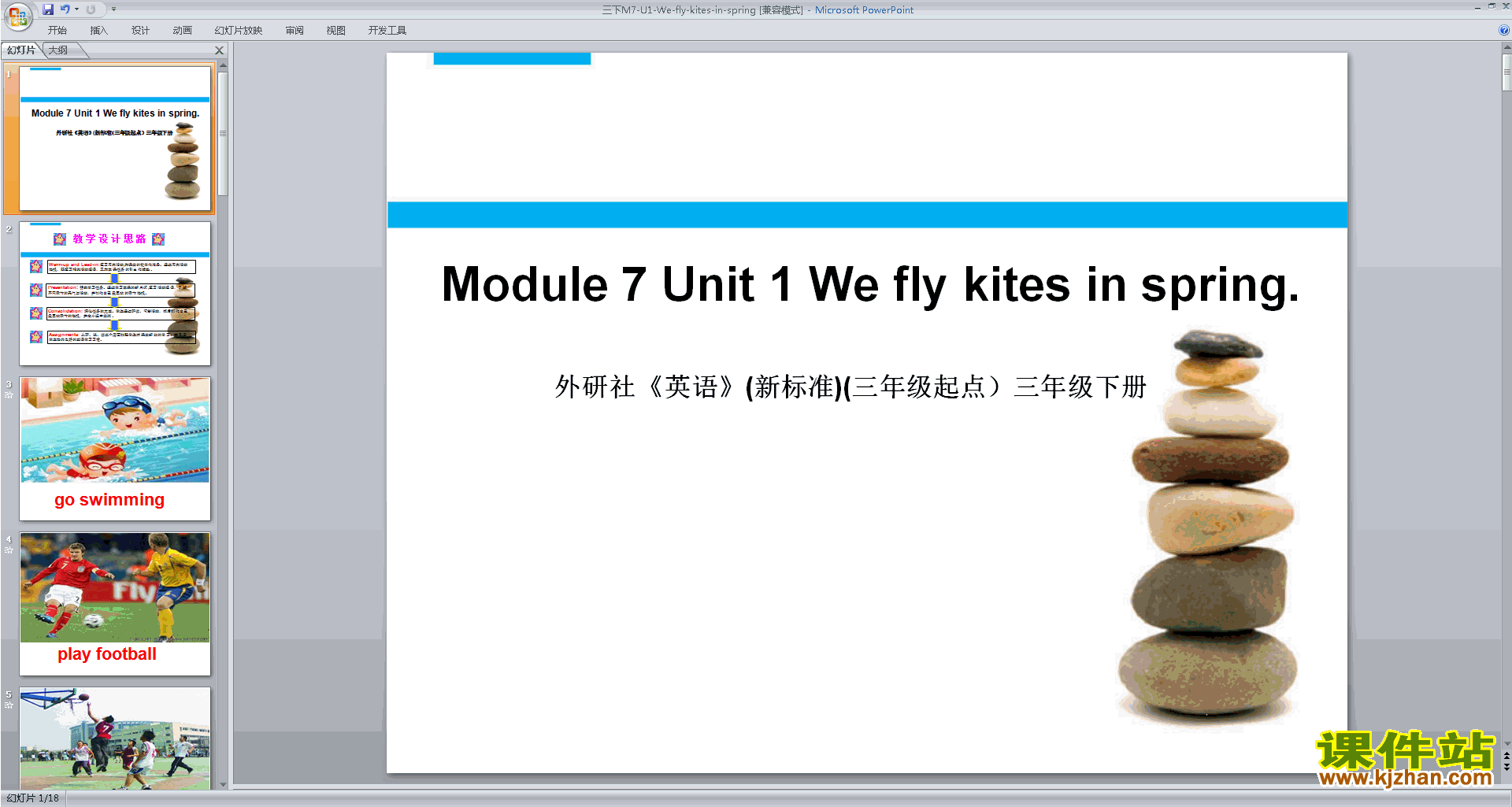Switch to the 幻灯片 pane tab
The width and height of the screenshot is (1512, 807).
click(21, 50)
